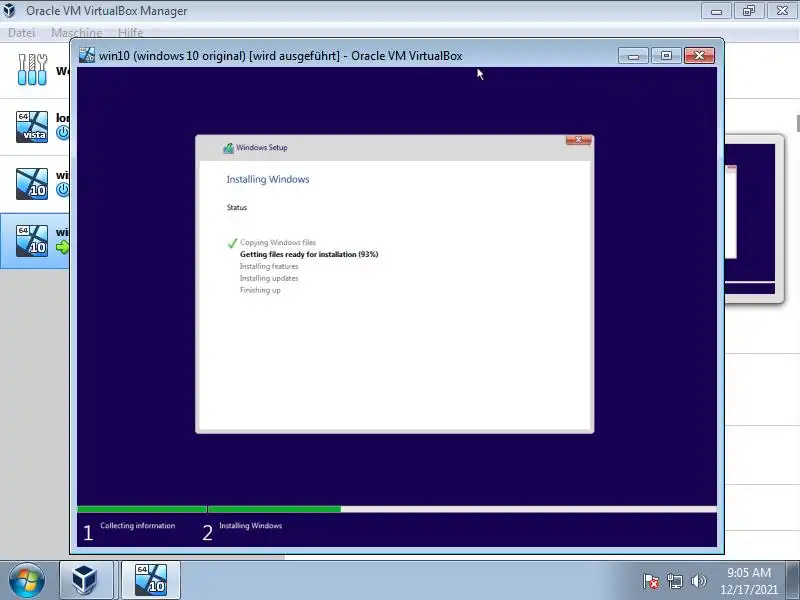The image size is (800, 600).
Task: Click the 'Installing features' step
Action: (x=269, y=266)
